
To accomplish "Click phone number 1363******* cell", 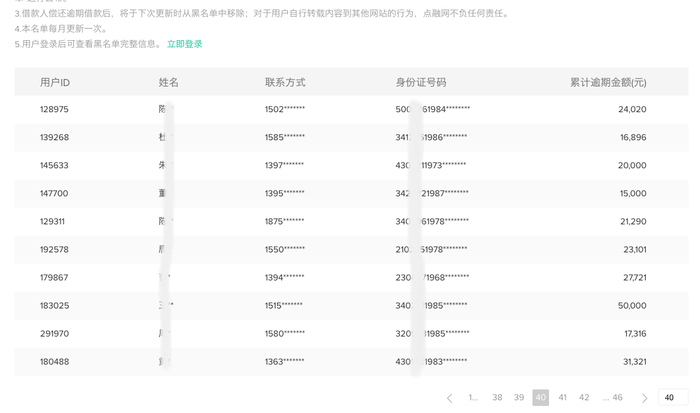I will coord(284,362).
